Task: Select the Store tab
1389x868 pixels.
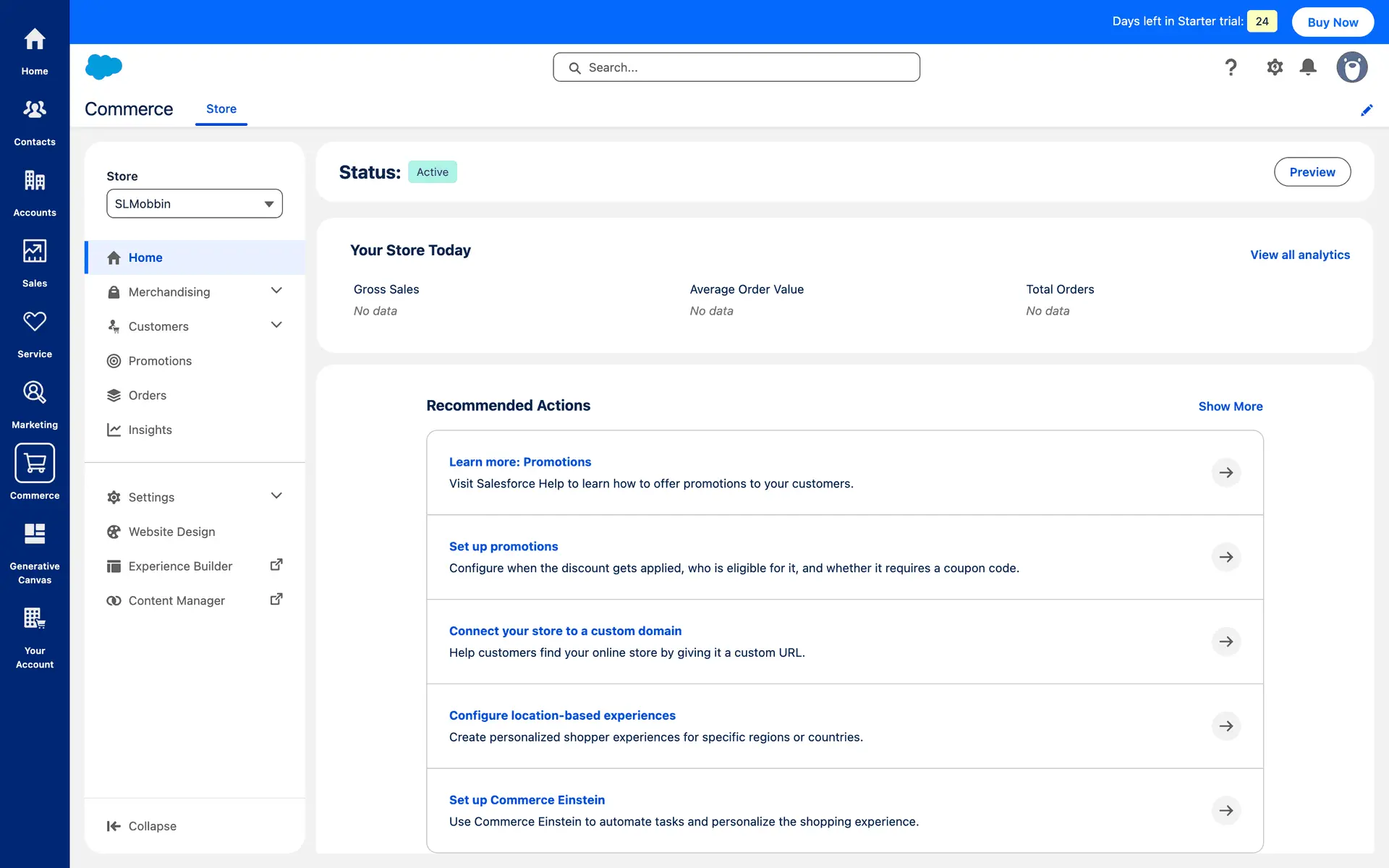Action: pos(221,109)
